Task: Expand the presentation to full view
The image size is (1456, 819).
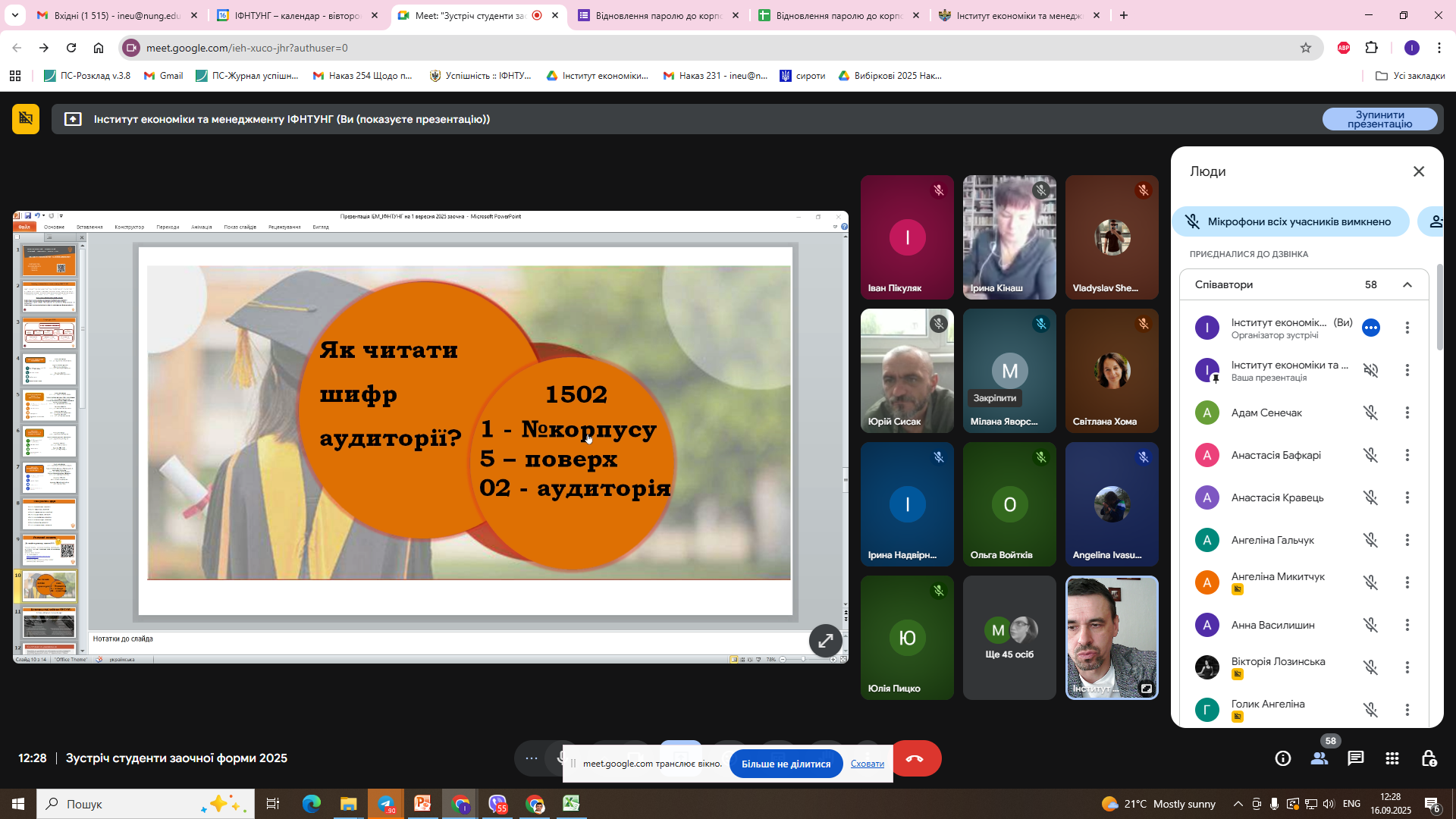Action: pyautogui.click(x=825, y=641)
